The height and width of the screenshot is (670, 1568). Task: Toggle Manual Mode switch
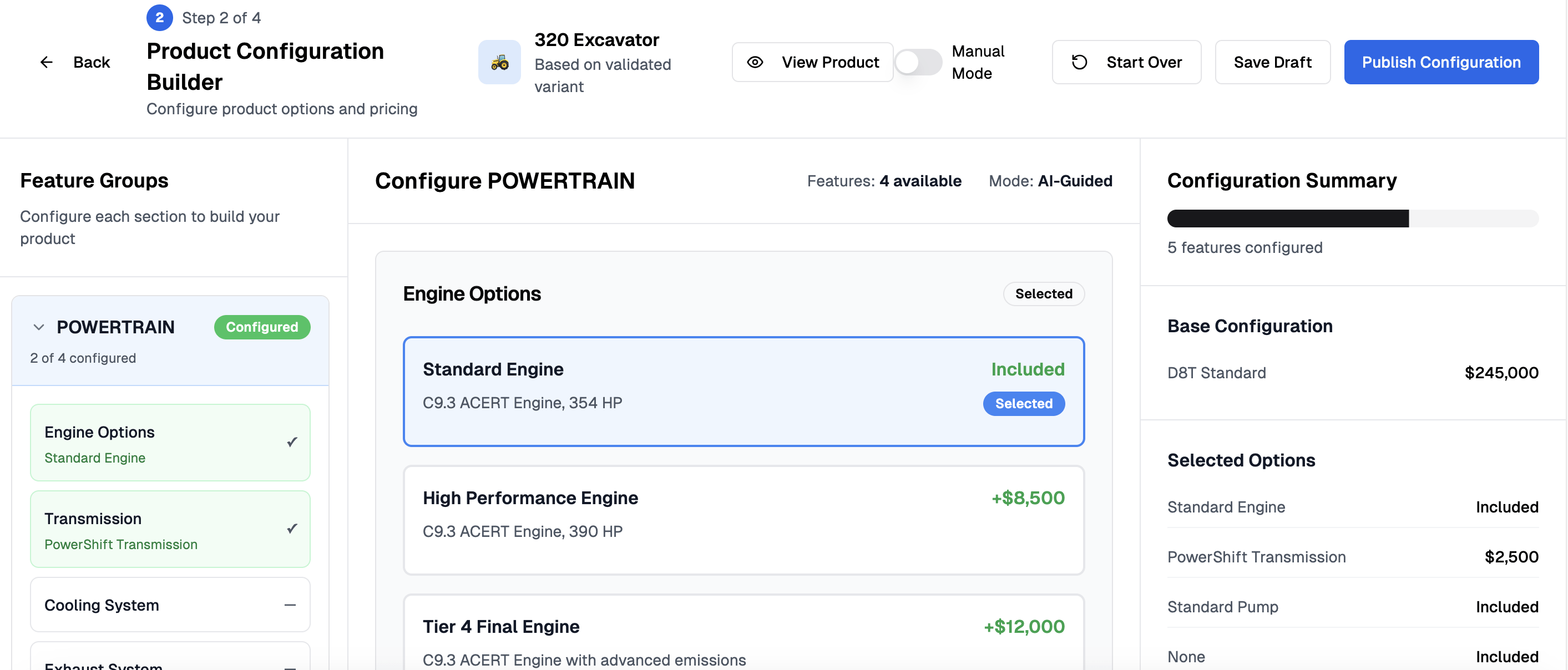pos(918,62)
